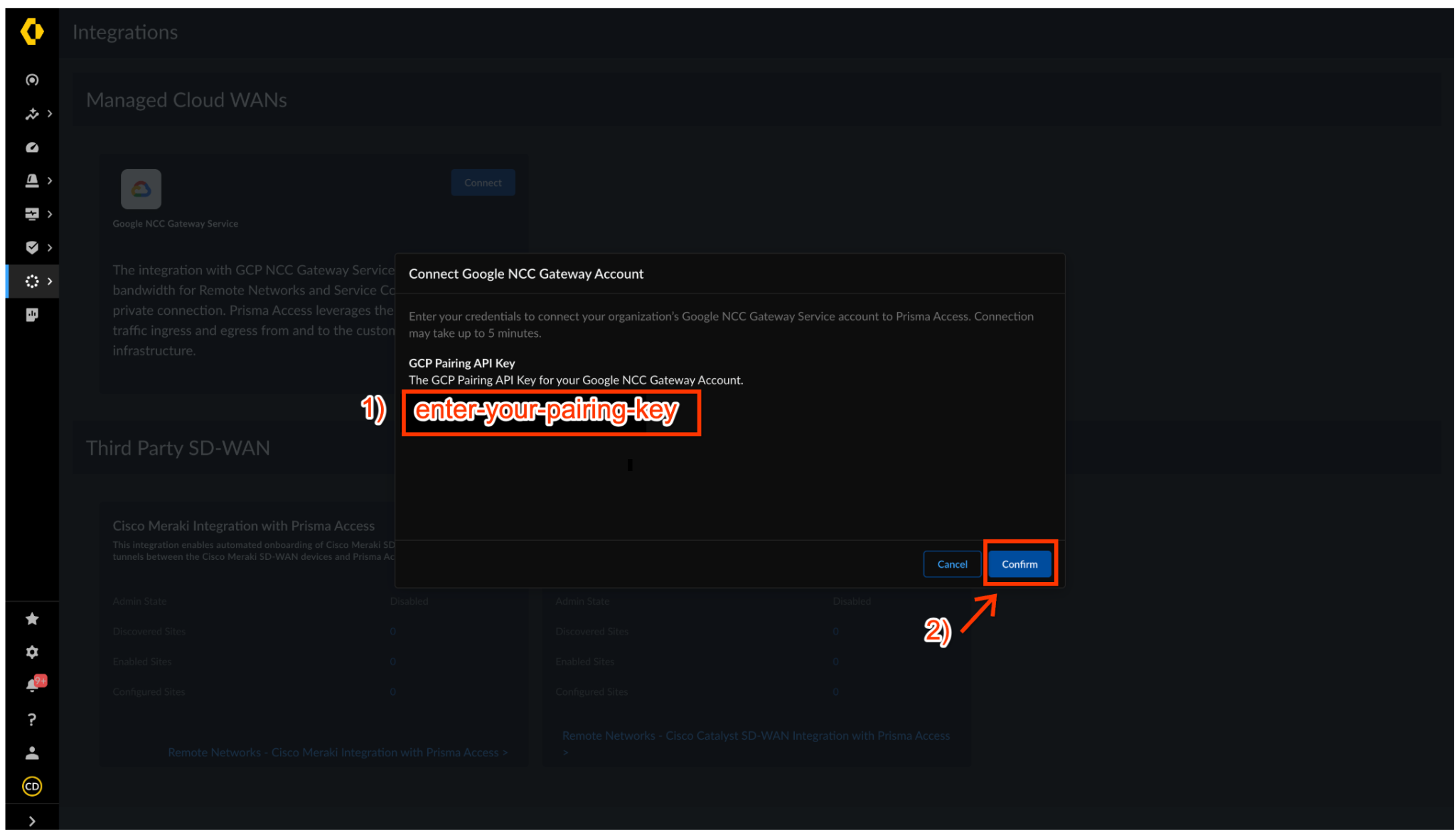Image resolution: width=1456 pixels, height=830 pixels.
Task: Click the bold GCP Pairing API Key label
Action: pos(461,363)
